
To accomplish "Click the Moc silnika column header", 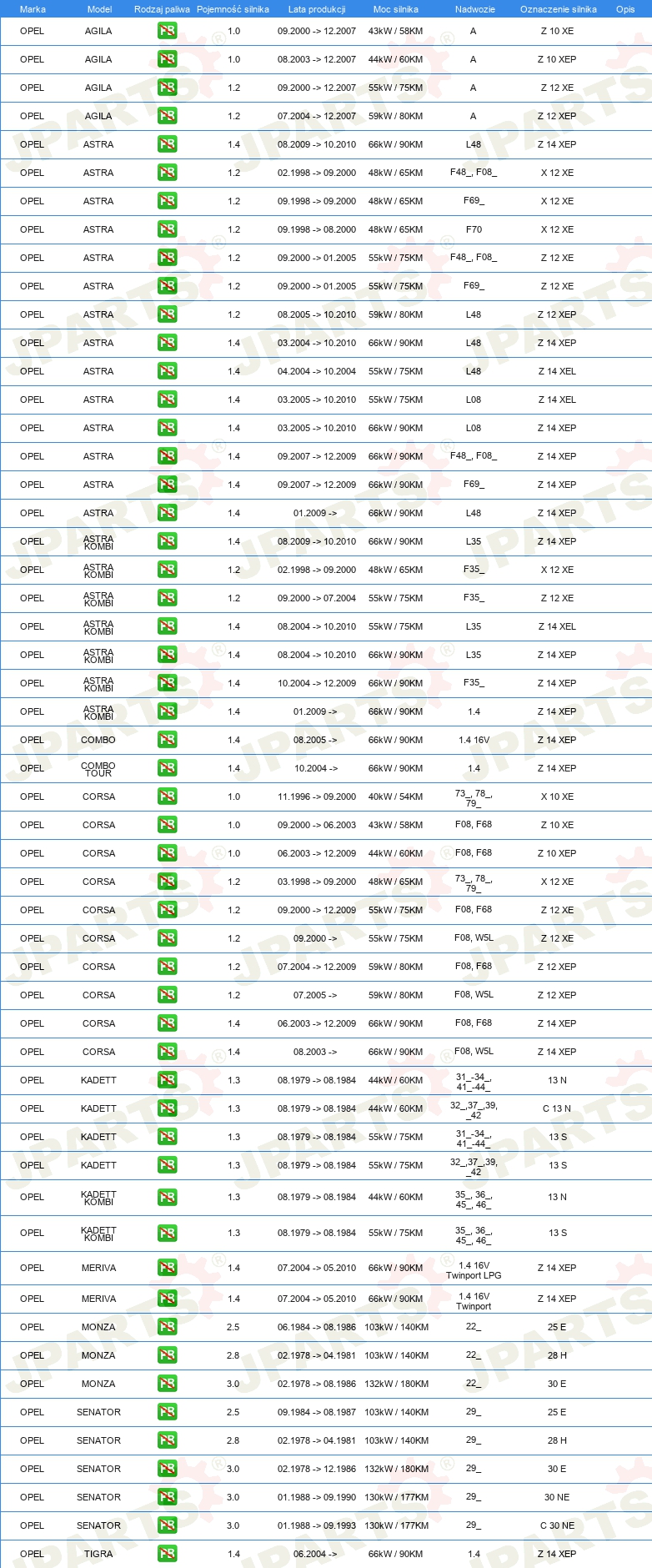I will (396, 9).
